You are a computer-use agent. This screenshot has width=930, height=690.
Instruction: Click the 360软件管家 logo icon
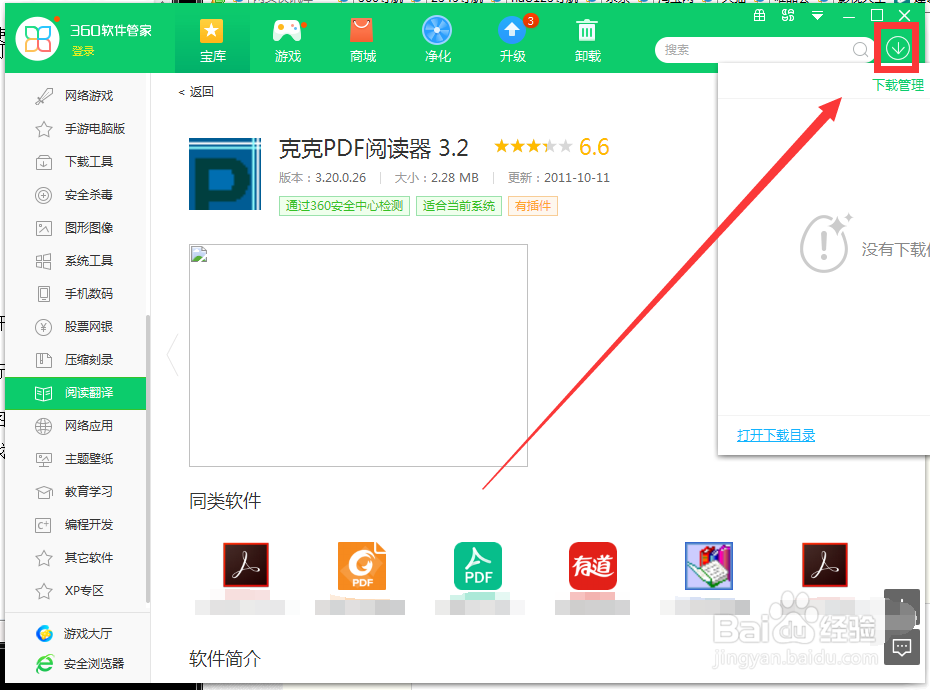(37, 39)
